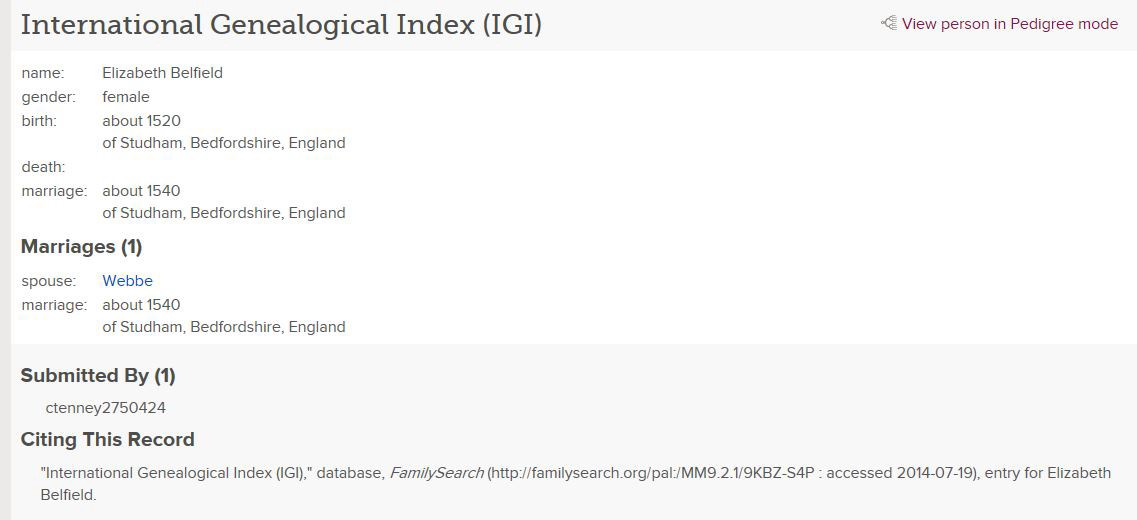Select the name value Elizabeth Belfield
1137x520 pixels.
(162, 73)
